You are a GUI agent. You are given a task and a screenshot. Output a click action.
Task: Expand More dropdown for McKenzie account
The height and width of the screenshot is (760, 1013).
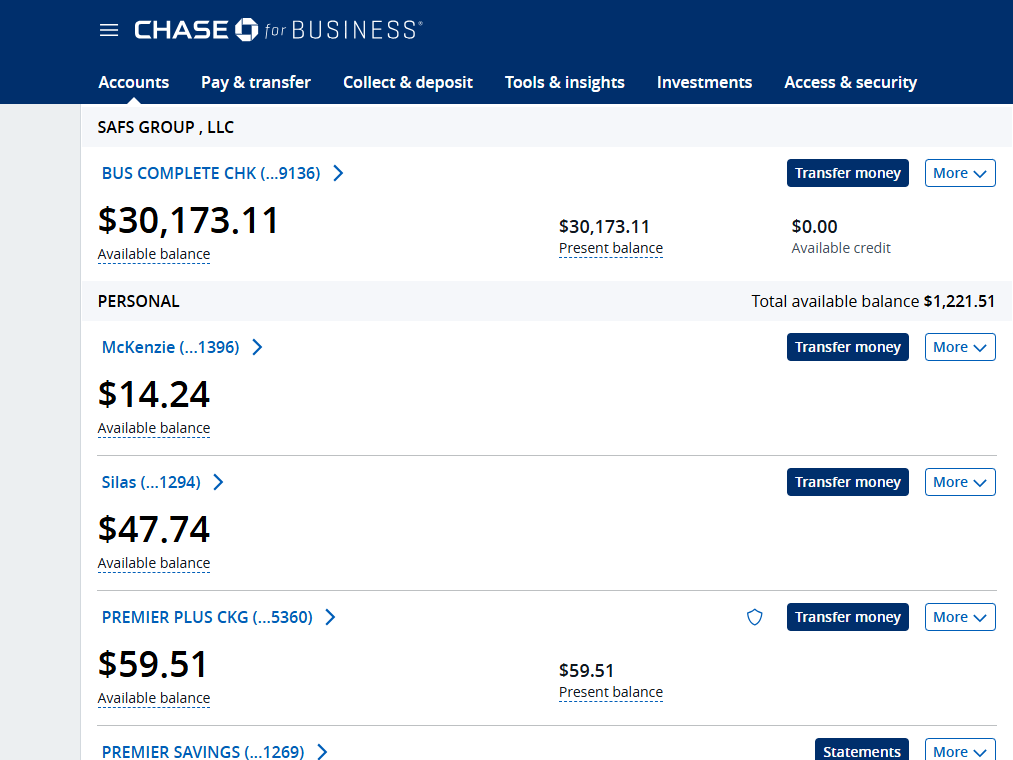point(960,347)
